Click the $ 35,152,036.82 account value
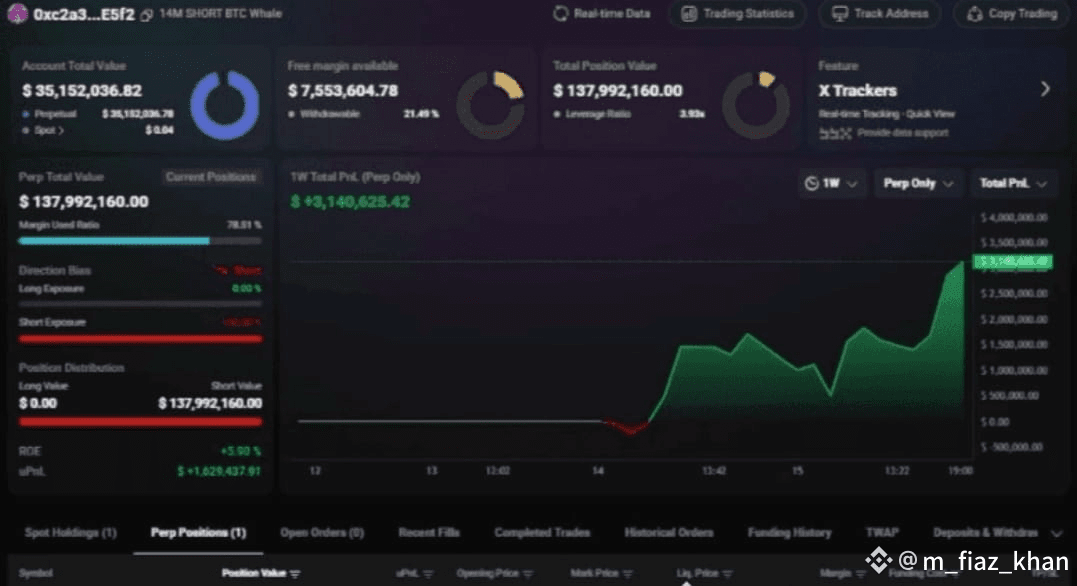The image size is (1077, 586). pyautogui.click(x=82, y=91)
